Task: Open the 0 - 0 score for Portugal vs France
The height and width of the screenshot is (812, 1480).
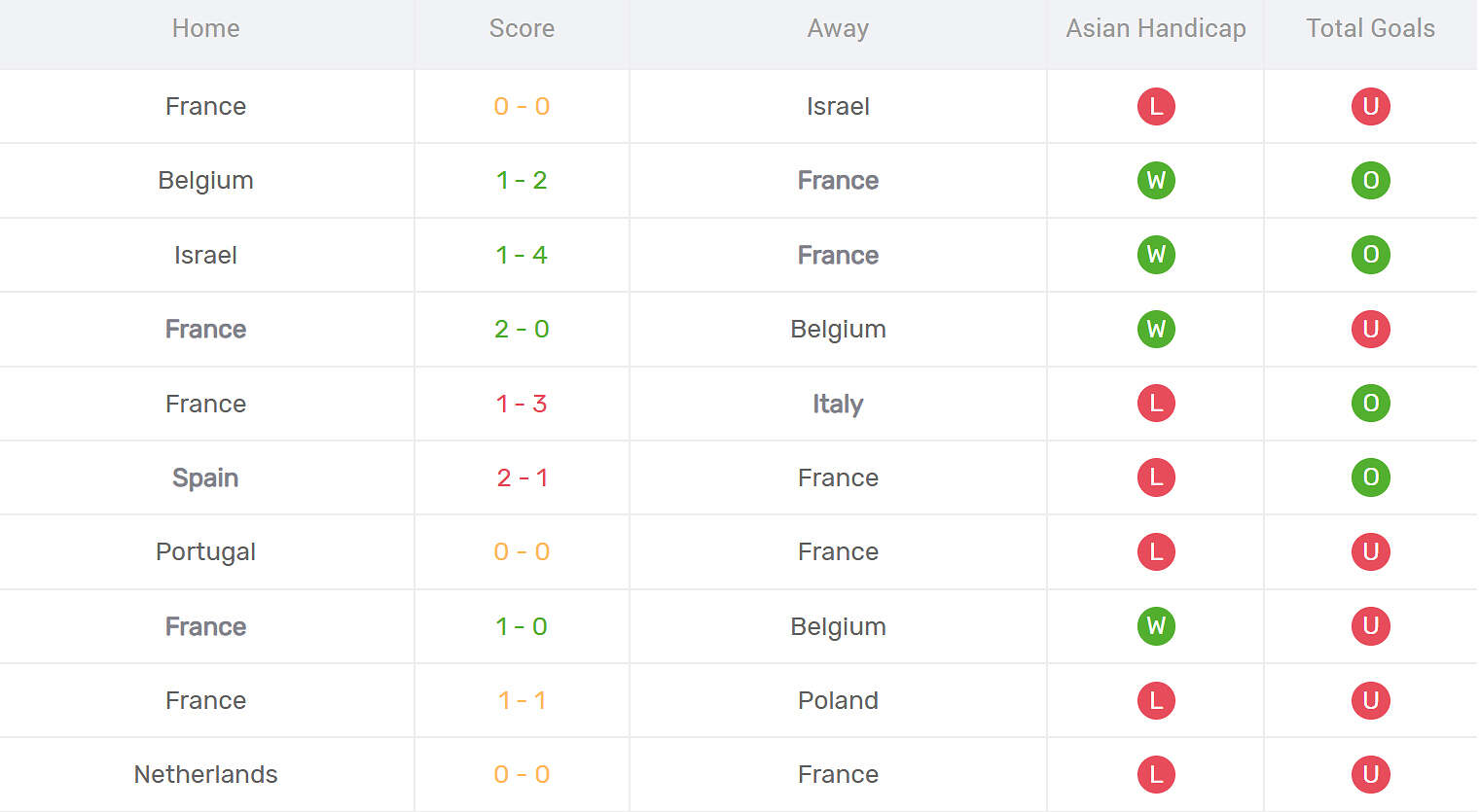Action: [522, 551]
